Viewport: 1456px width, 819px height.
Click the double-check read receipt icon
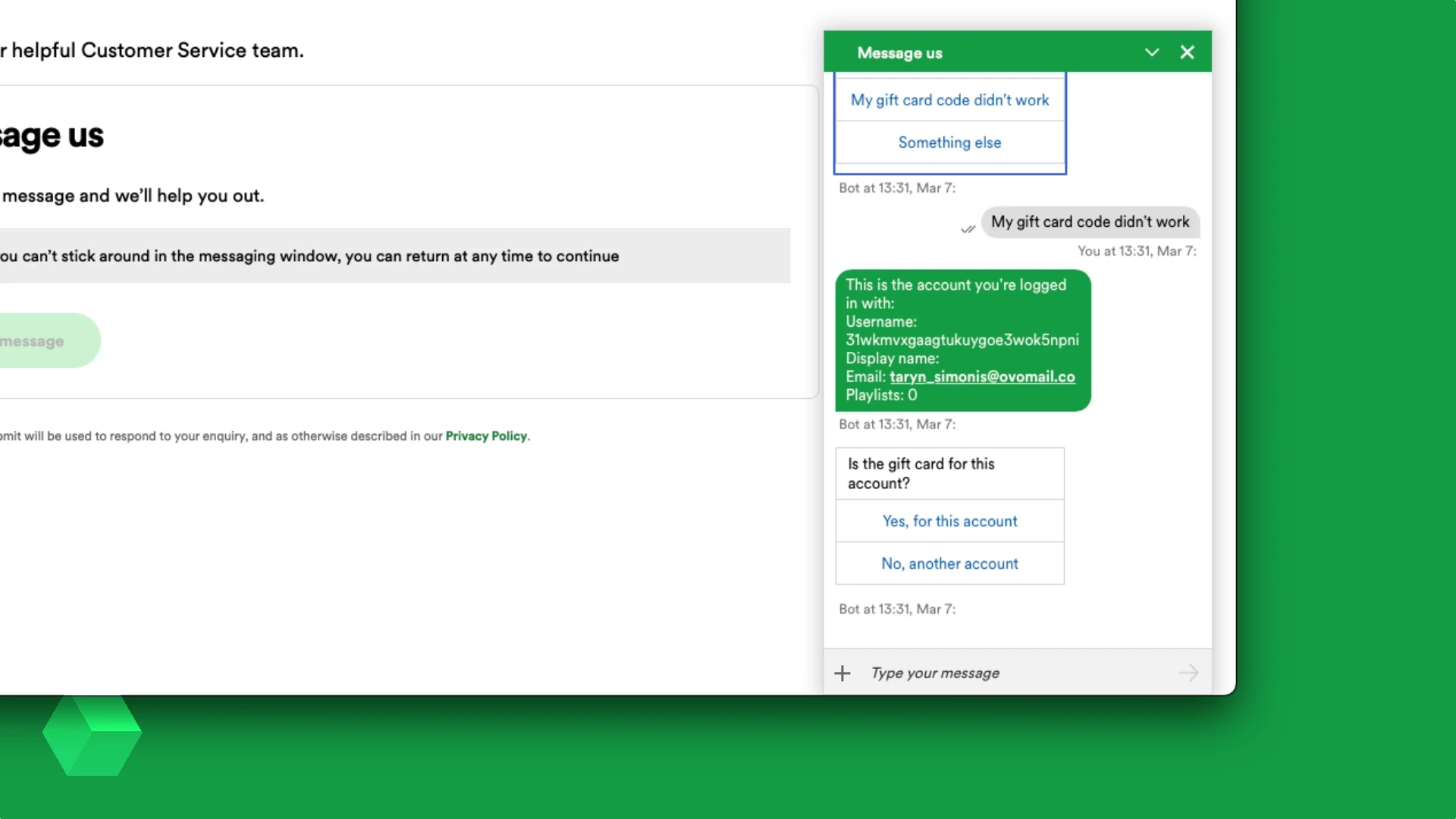(968, 229)
